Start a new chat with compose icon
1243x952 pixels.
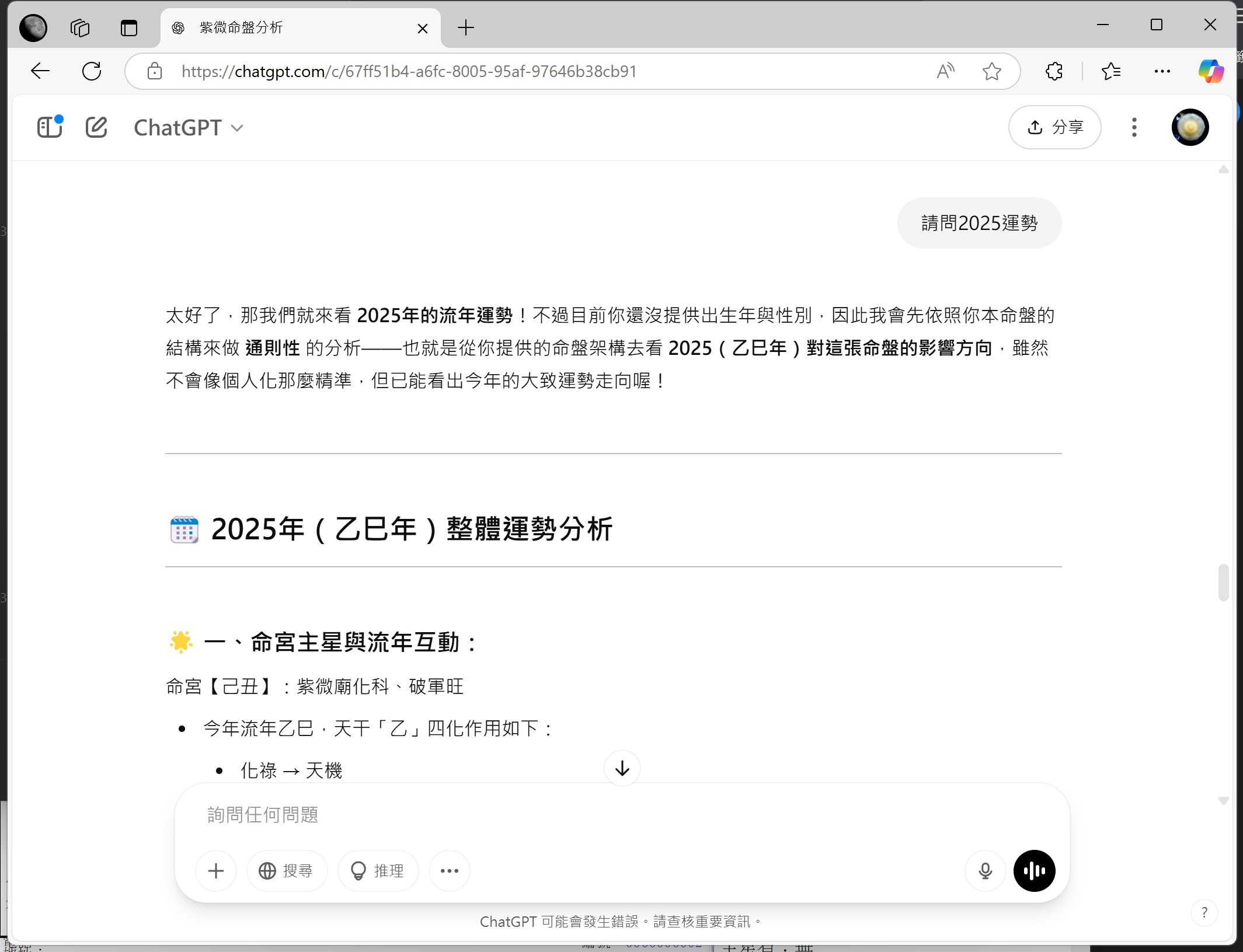tap(96, 127)
